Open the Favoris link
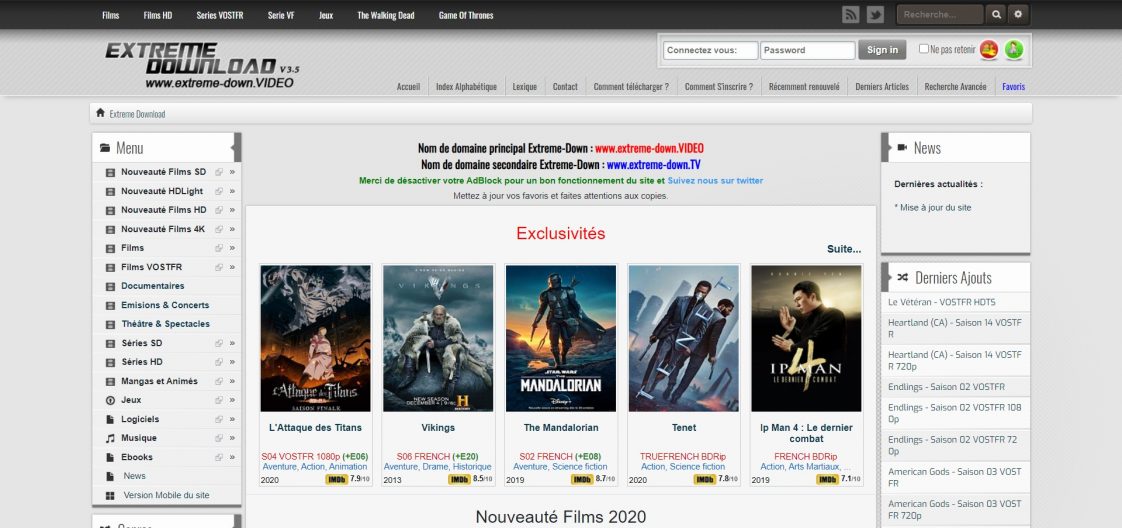This screenshot has width=1122, height=528. (1013, 87)
